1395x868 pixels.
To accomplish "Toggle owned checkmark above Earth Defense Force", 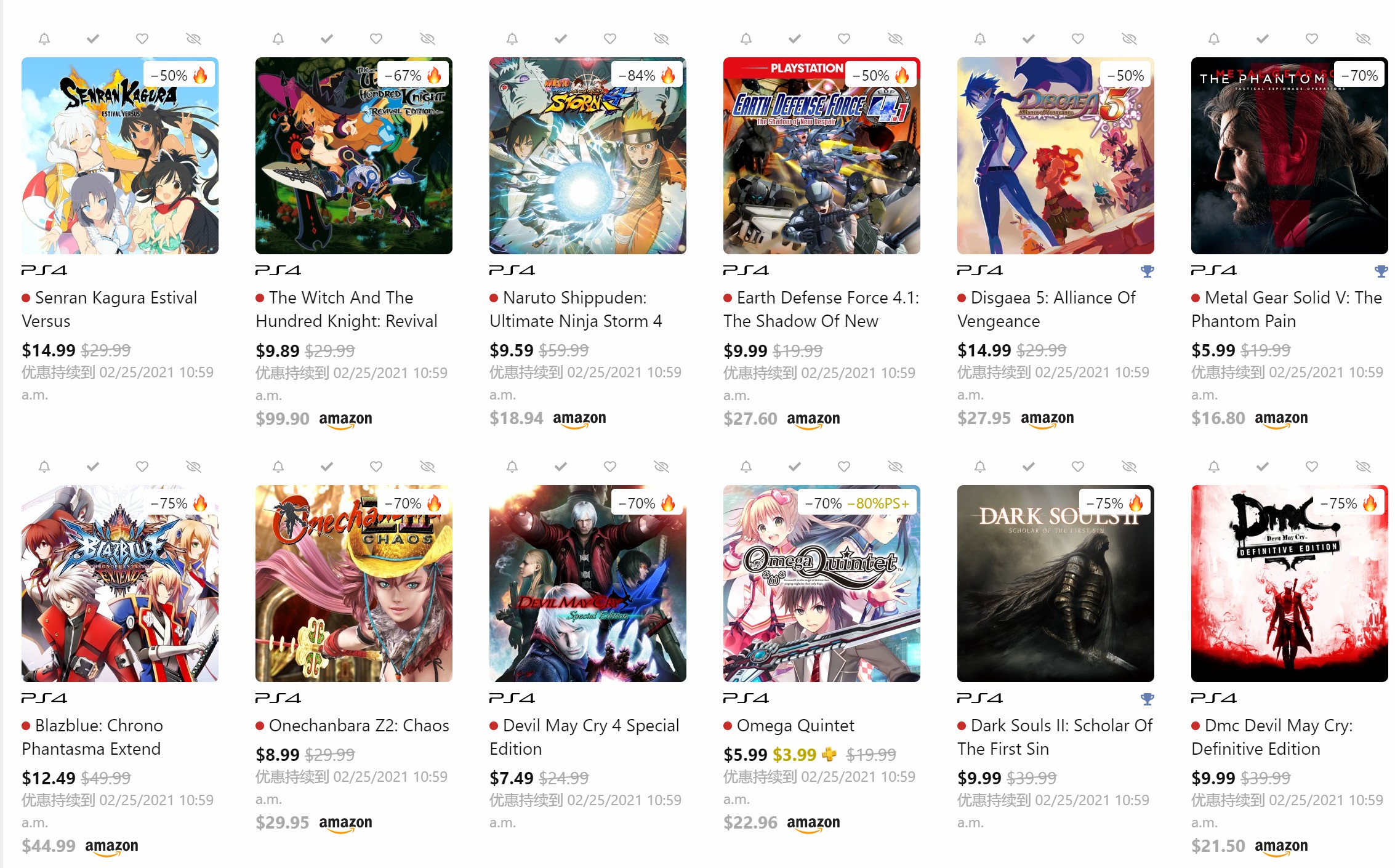I will pyautogui.click(x=795, y=39).
